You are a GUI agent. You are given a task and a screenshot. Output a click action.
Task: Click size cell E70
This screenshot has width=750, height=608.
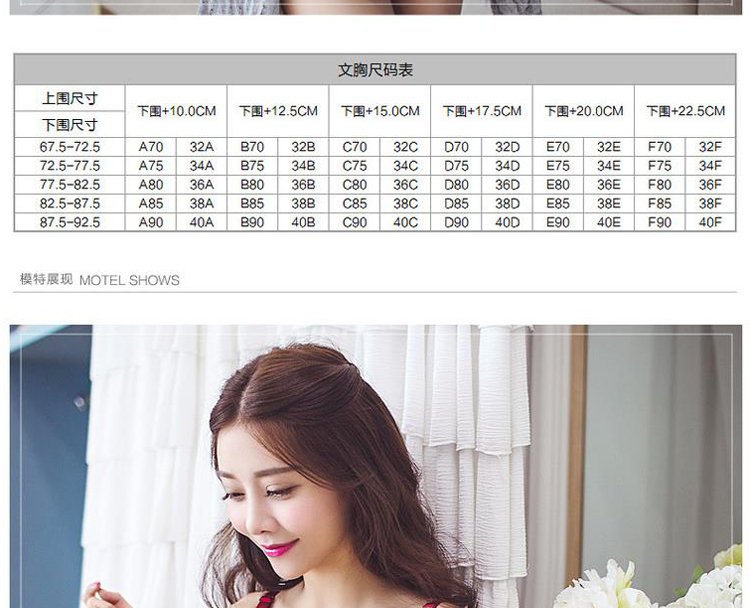tap(558, 147)
